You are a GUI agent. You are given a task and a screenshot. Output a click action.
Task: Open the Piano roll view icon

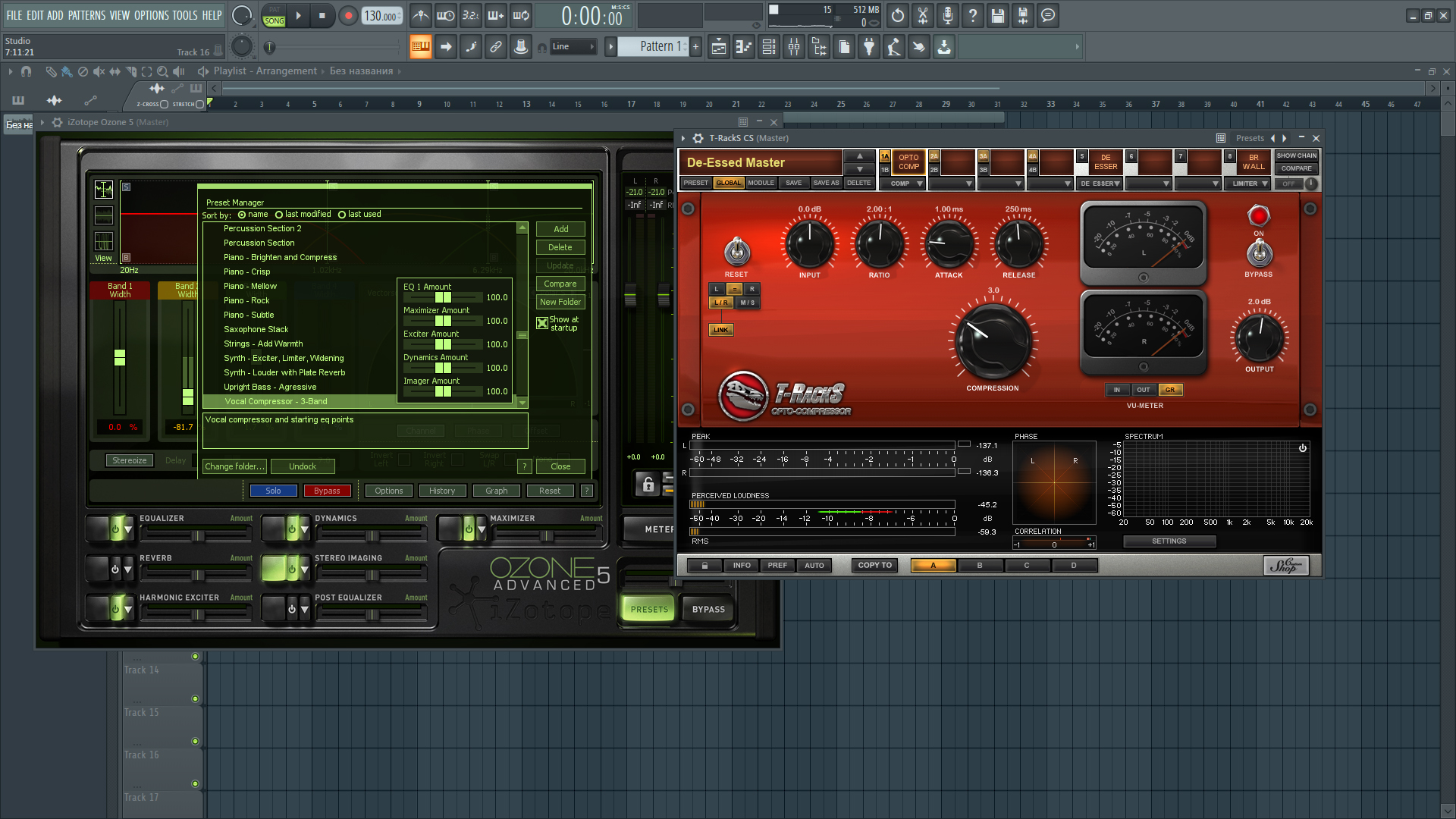coord(744,47)
